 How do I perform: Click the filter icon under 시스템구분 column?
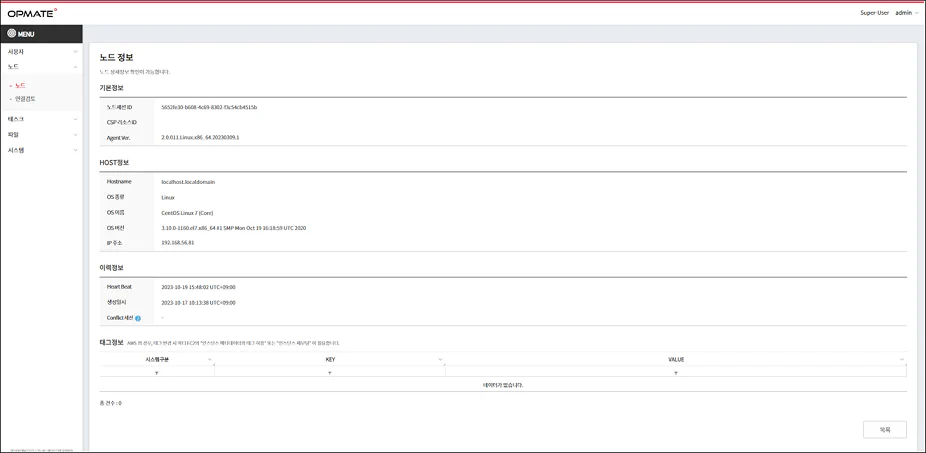pos(156,373)
